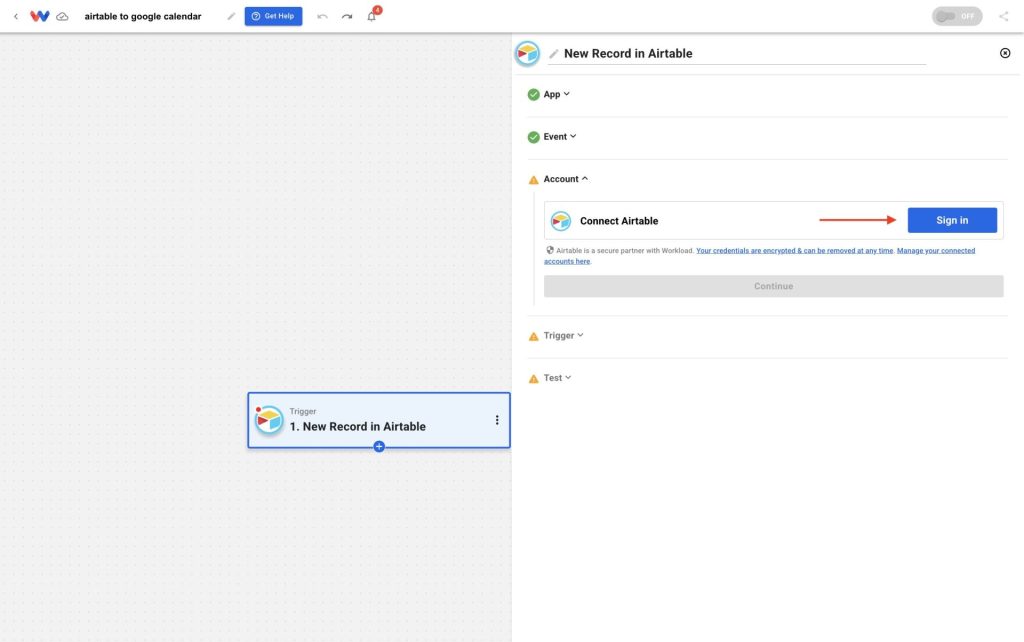Click the cloud save status icon
Image resolution: width=1024 pixels, height=642 pixels.
[x=62, y=16]
